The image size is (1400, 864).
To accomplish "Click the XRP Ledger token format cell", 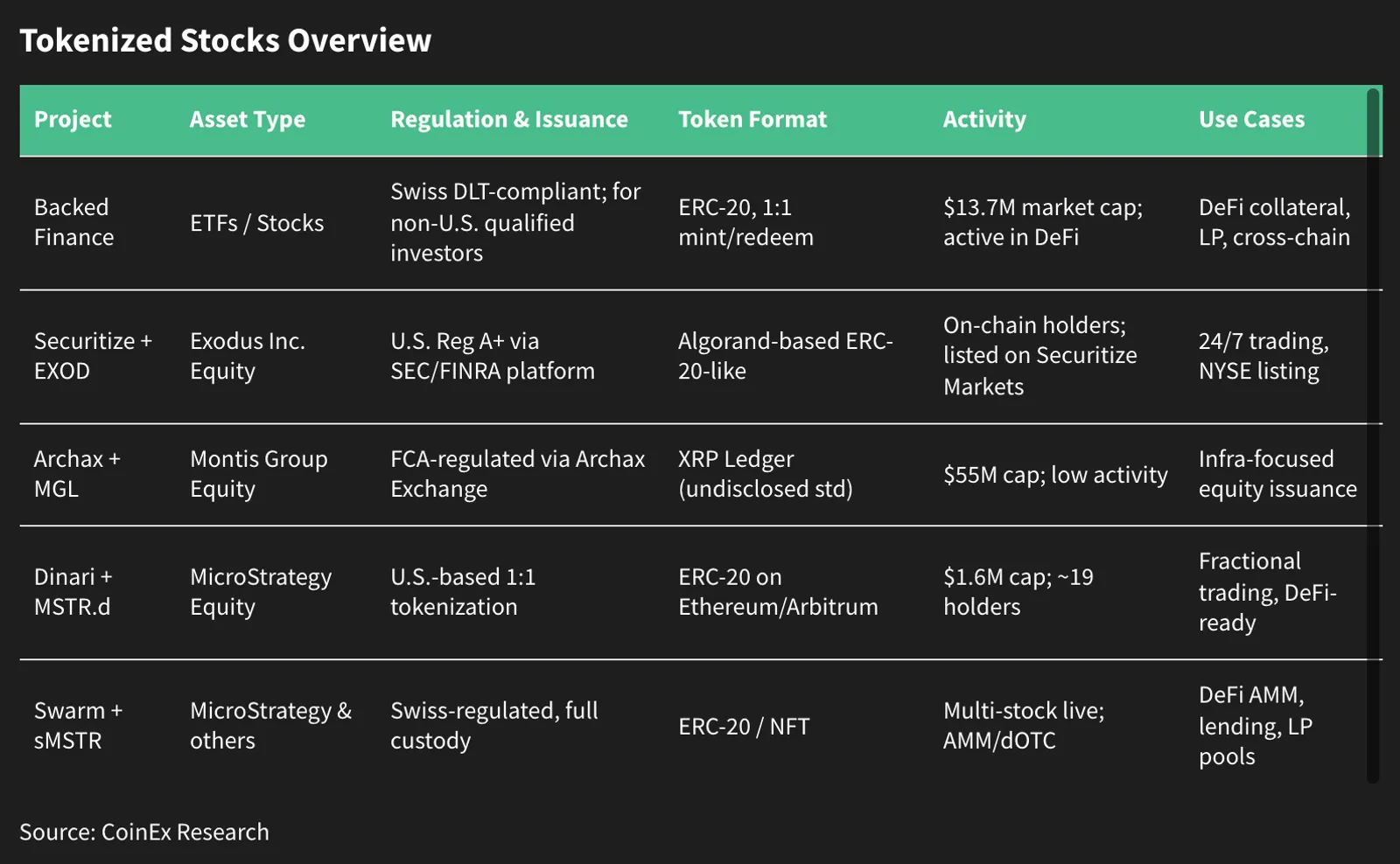I will [x=766, y=474].
